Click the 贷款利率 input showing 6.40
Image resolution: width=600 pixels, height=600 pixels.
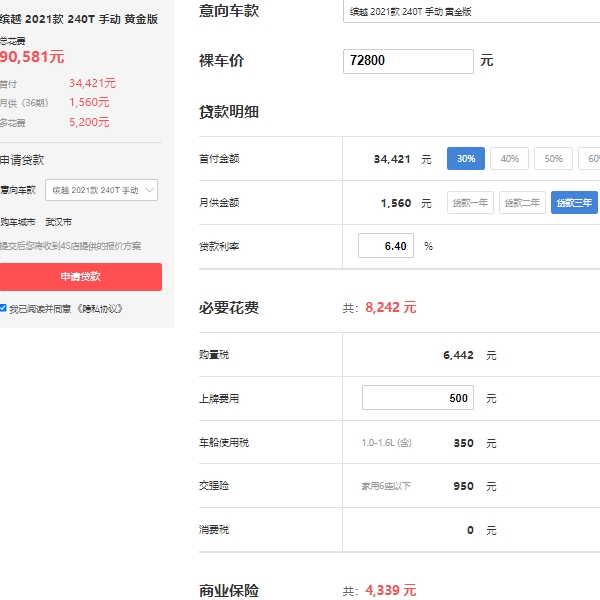coord(386,246)
